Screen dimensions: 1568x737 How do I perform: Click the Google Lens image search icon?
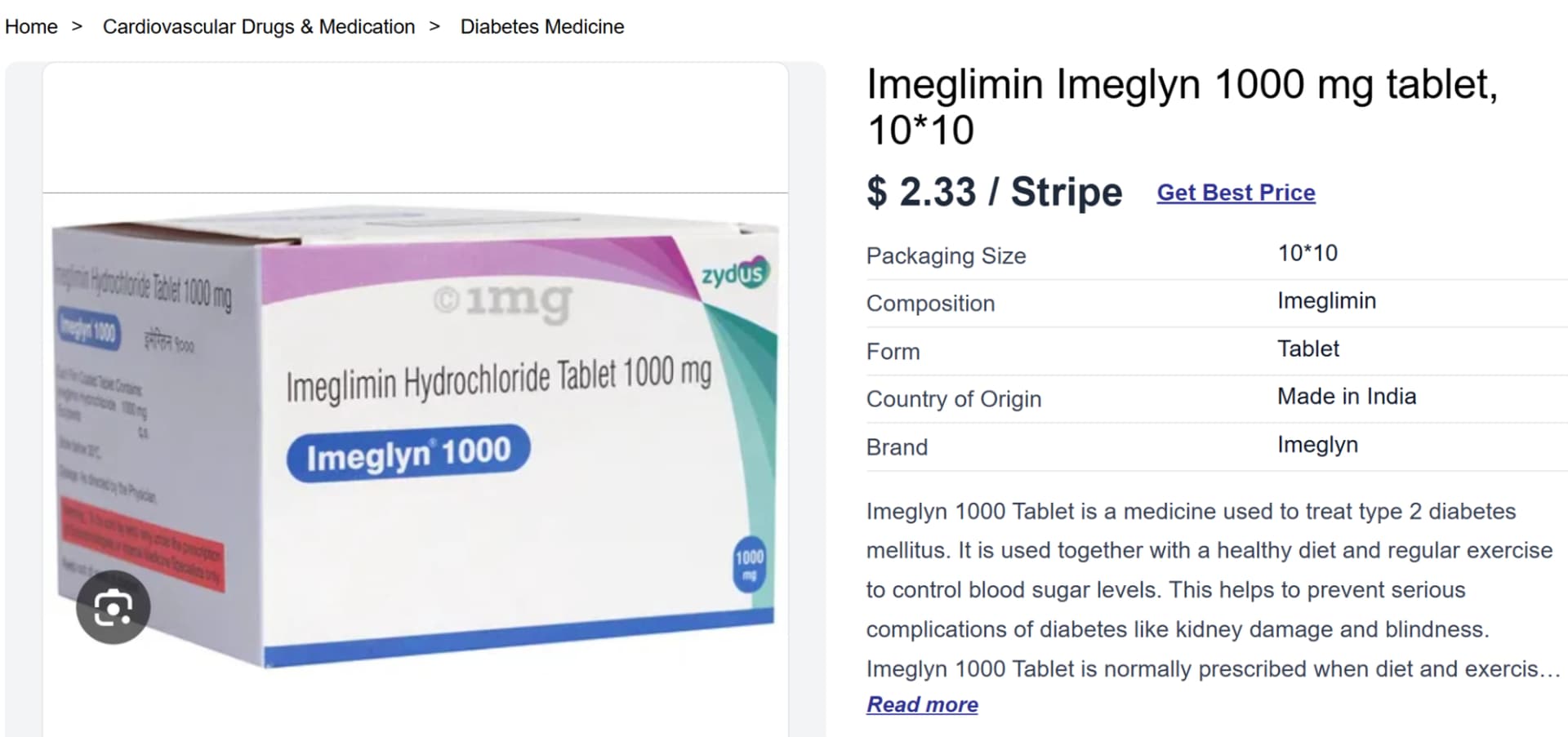click(113, 608)
